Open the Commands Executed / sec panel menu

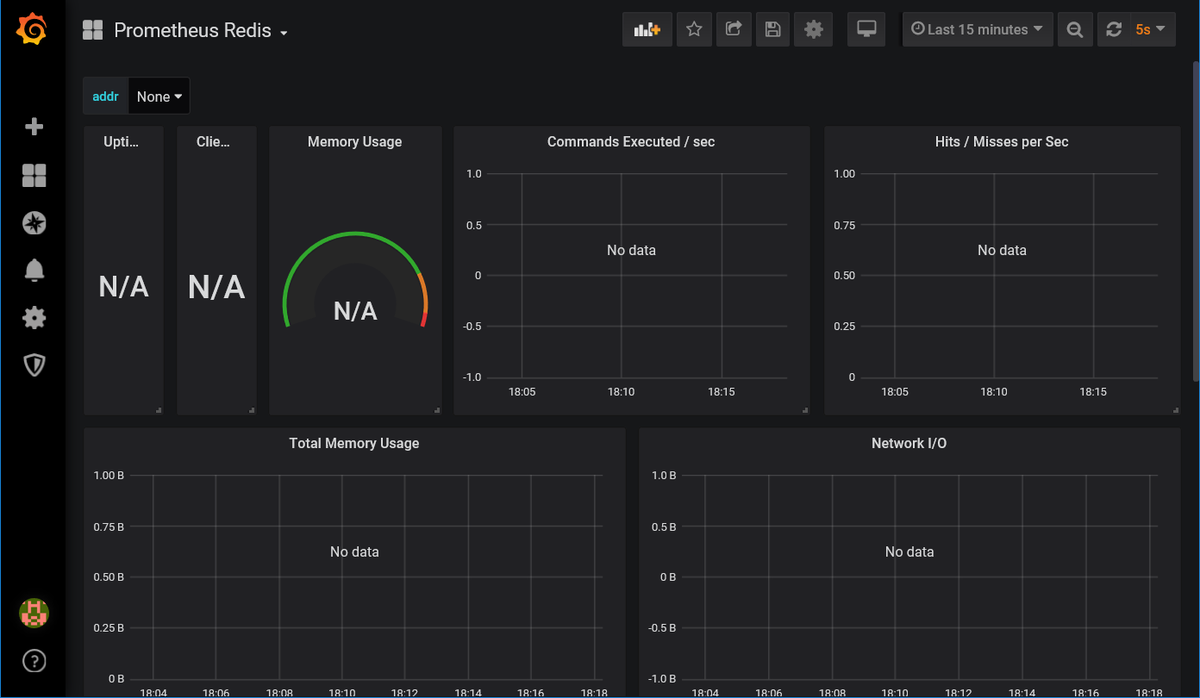click(x=631, y=142)
